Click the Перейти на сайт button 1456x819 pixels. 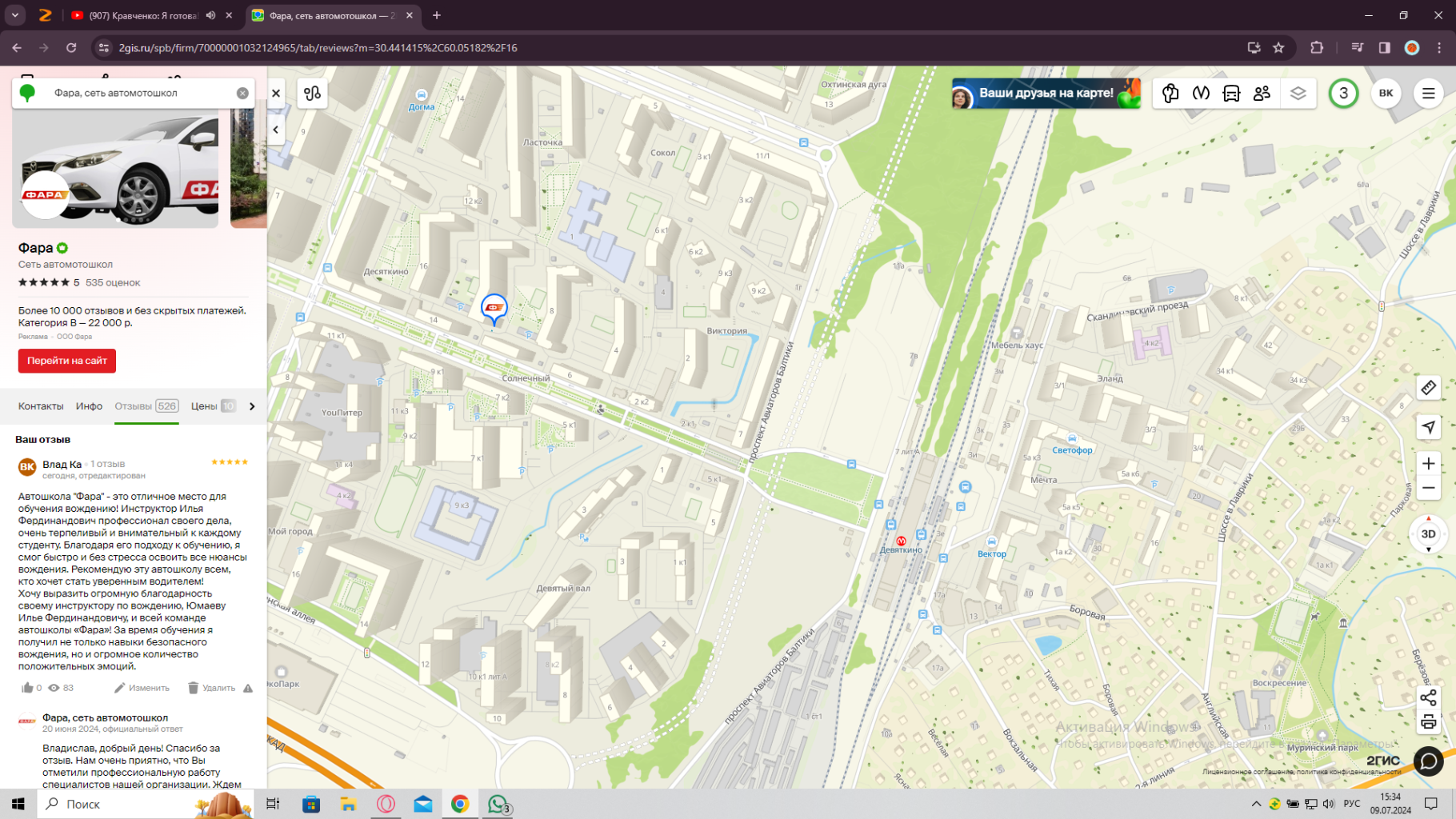[67, 361]
